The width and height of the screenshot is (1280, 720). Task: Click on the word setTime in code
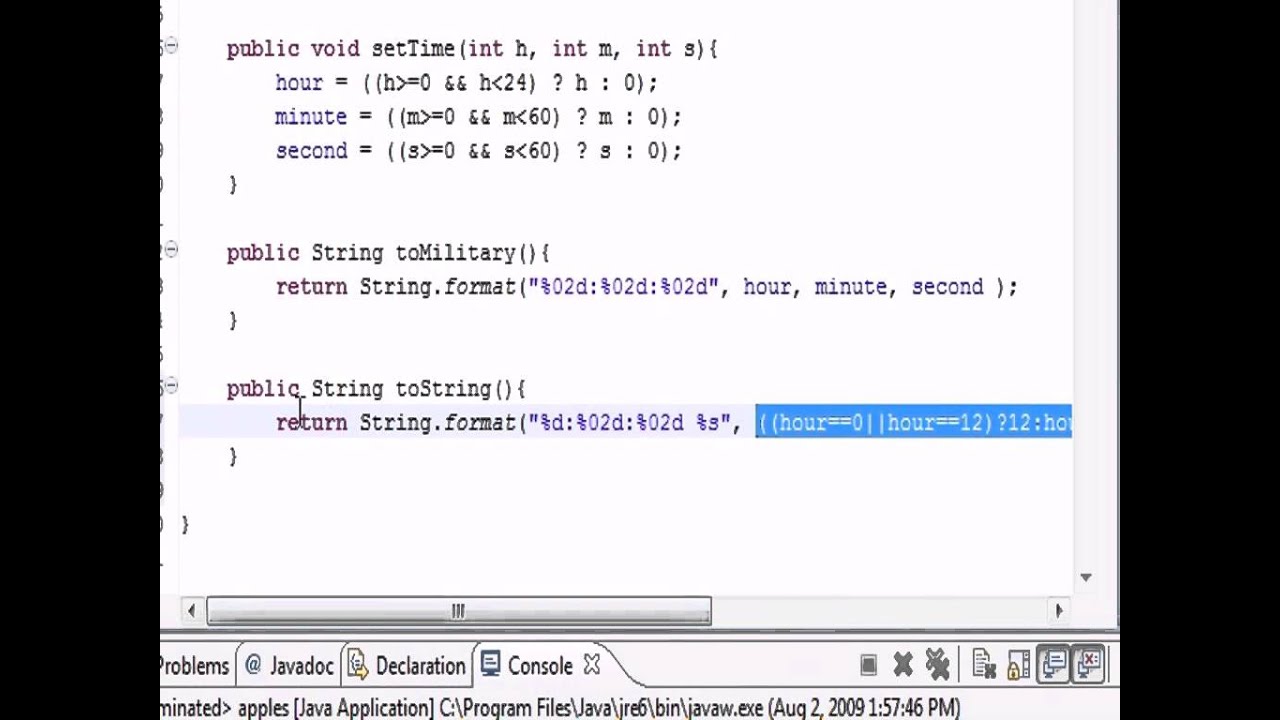pos(413,49)
